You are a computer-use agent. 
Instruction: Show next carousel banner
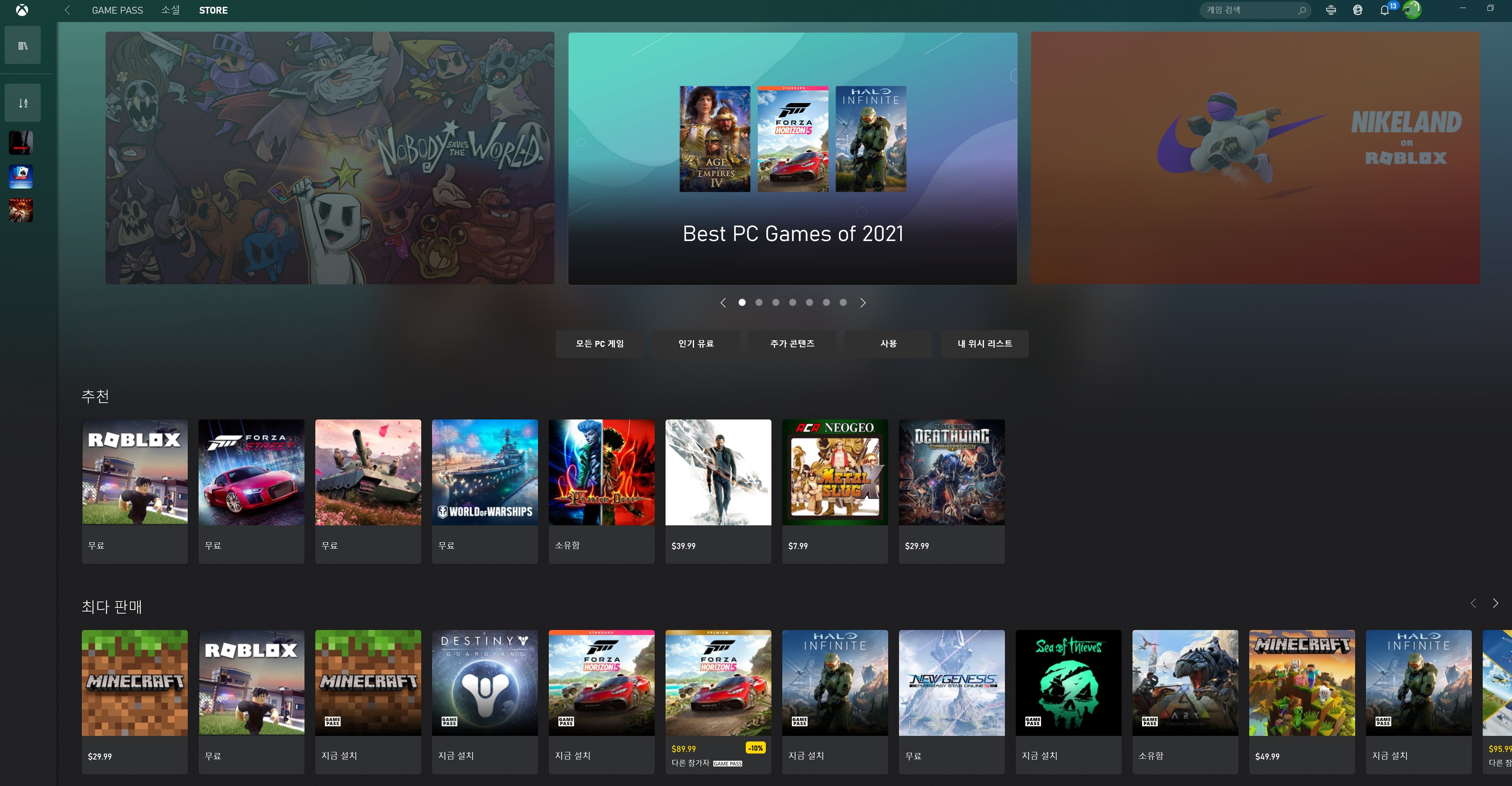(x=863, y=303)
